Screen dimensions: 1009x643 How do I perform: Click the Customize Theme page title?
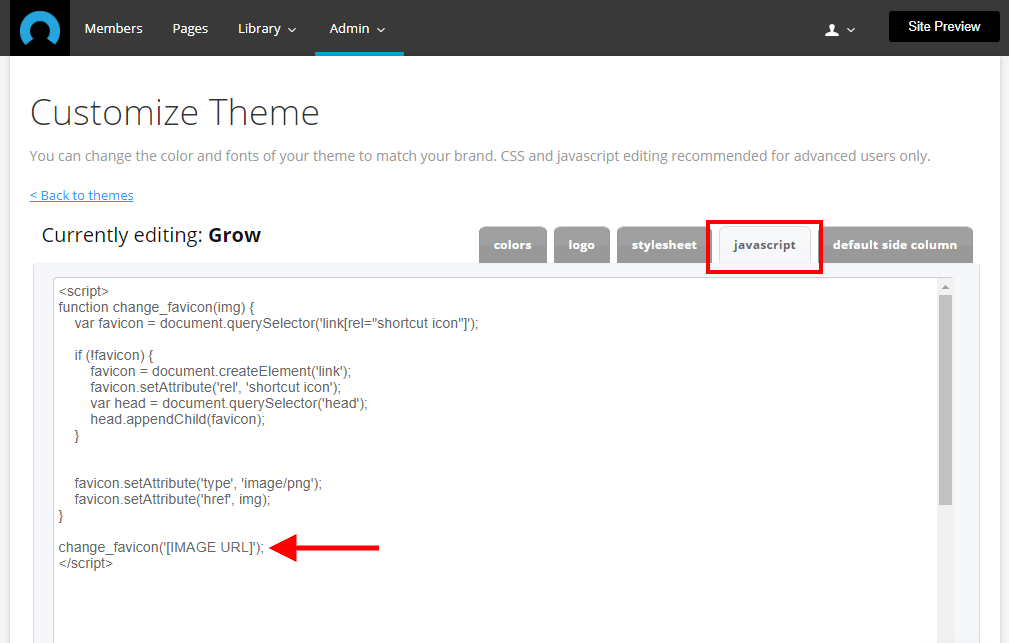point(174,113)
